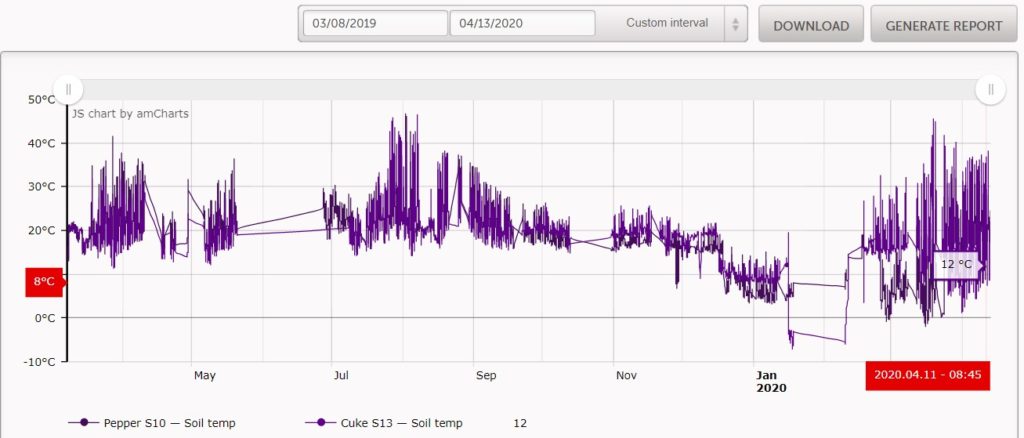Toggle the Pepper S10 — Soil temp legend label
The height and width of the screenshot is (438, 1024).
tap(169, 423)
